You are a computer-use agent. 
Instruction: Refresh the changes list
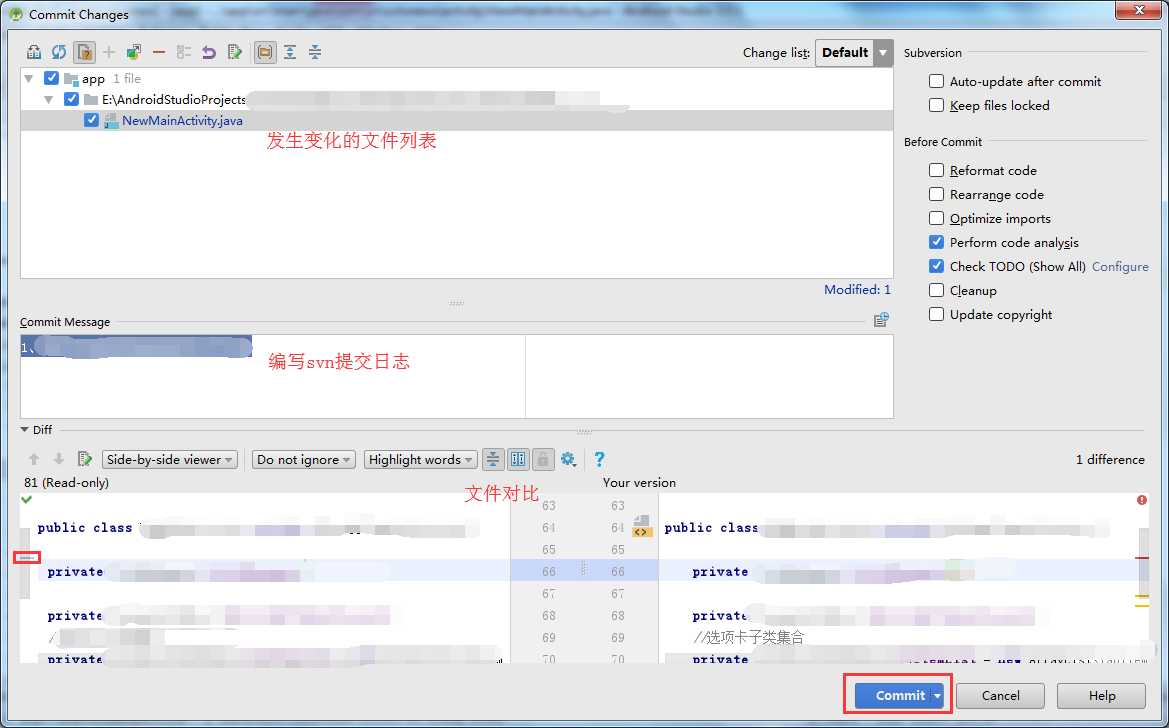click(x=59, y=52)
